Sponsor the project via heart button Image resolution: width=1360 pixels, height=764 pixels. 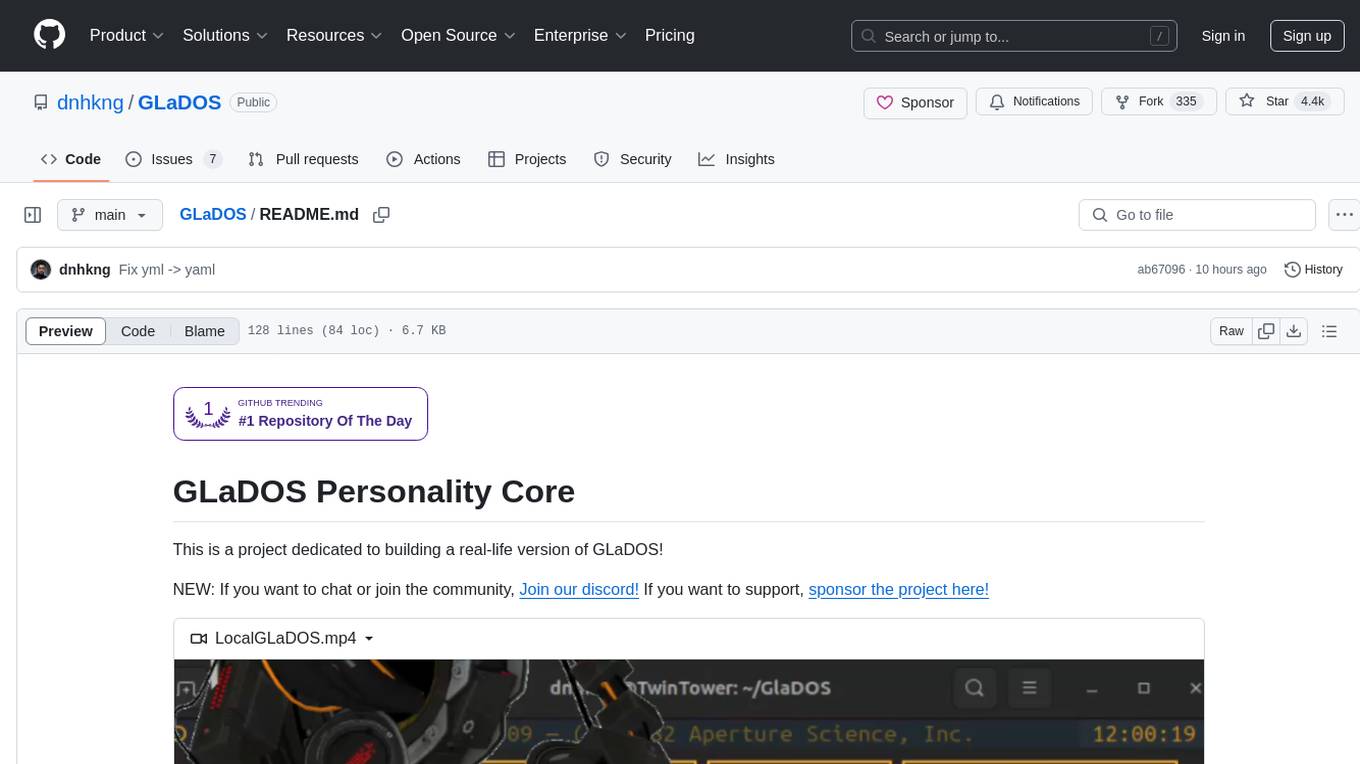(x=915, y=102)
